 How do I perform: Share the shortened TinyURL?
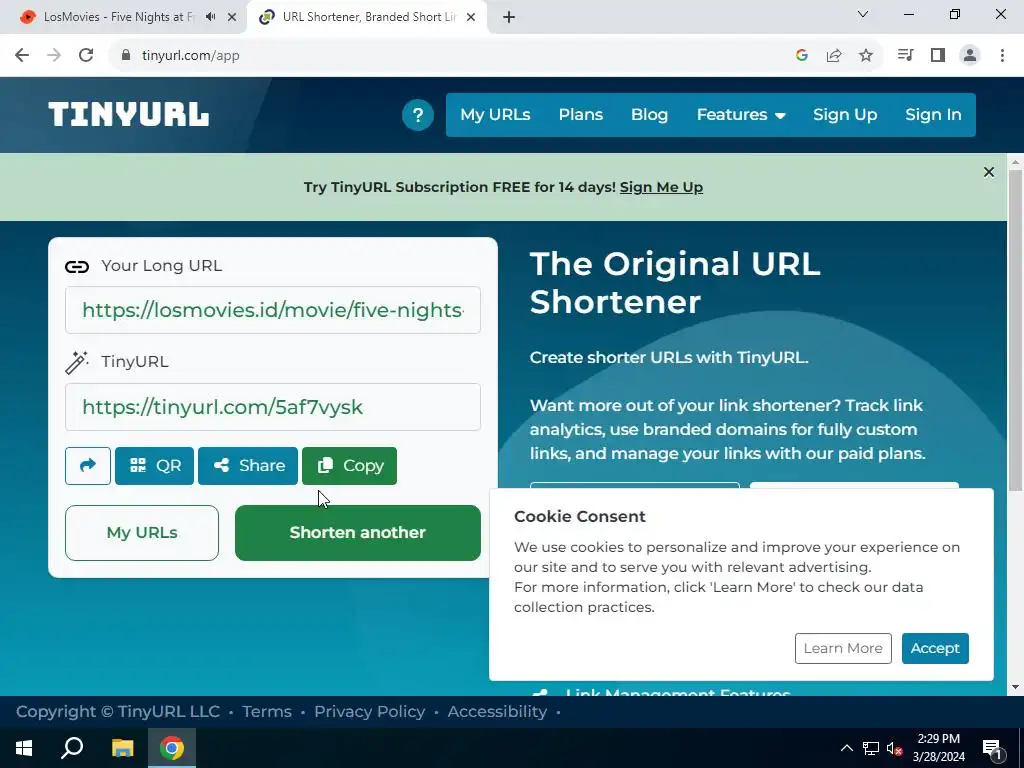tap(248, 466)
